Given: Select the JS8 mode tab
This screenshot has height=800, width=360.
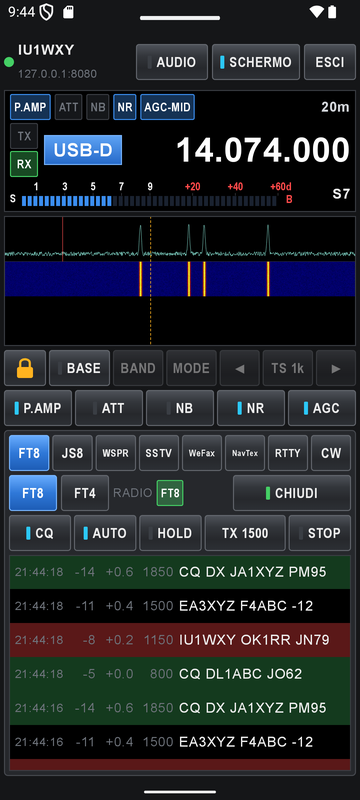Looking at the screenshot, I should click(72, 453).
